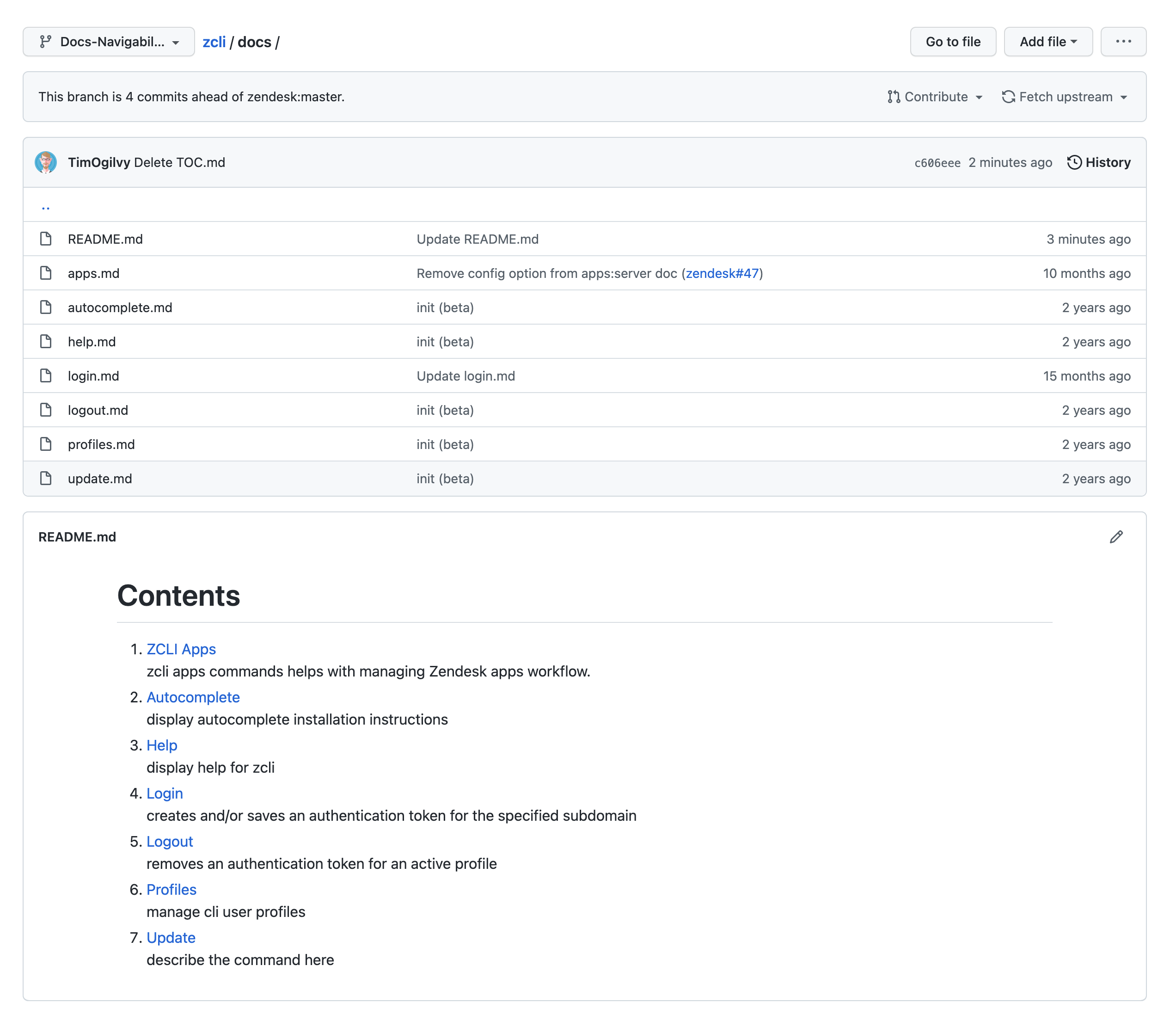Follow the ZCLI Apps contents link
Viewport: 1176px width, 1021px height.
181,649
